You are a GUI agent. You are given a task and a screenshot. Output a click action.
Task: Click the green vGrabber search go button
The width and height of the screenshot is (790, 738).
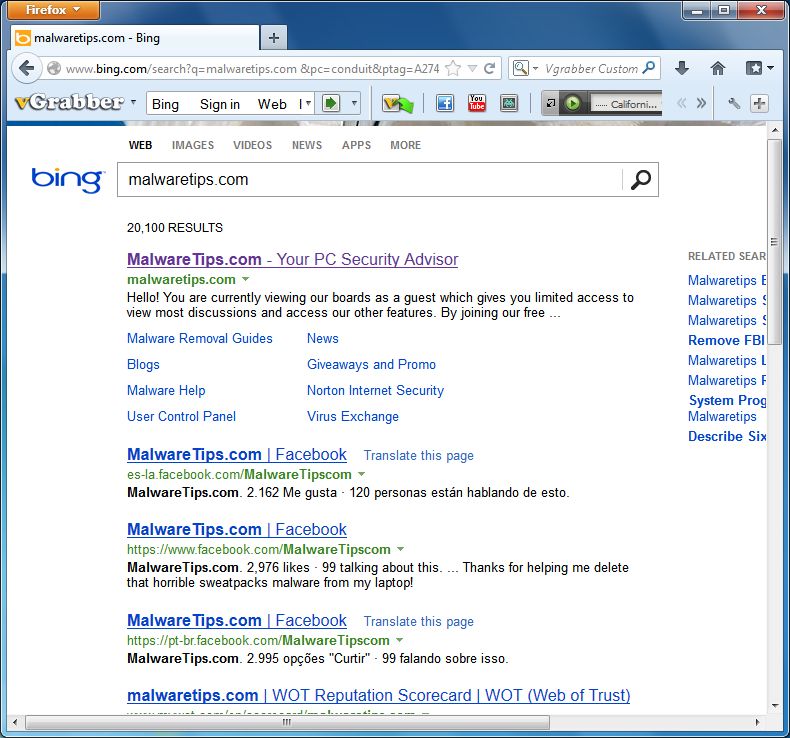tap(331, 104)
